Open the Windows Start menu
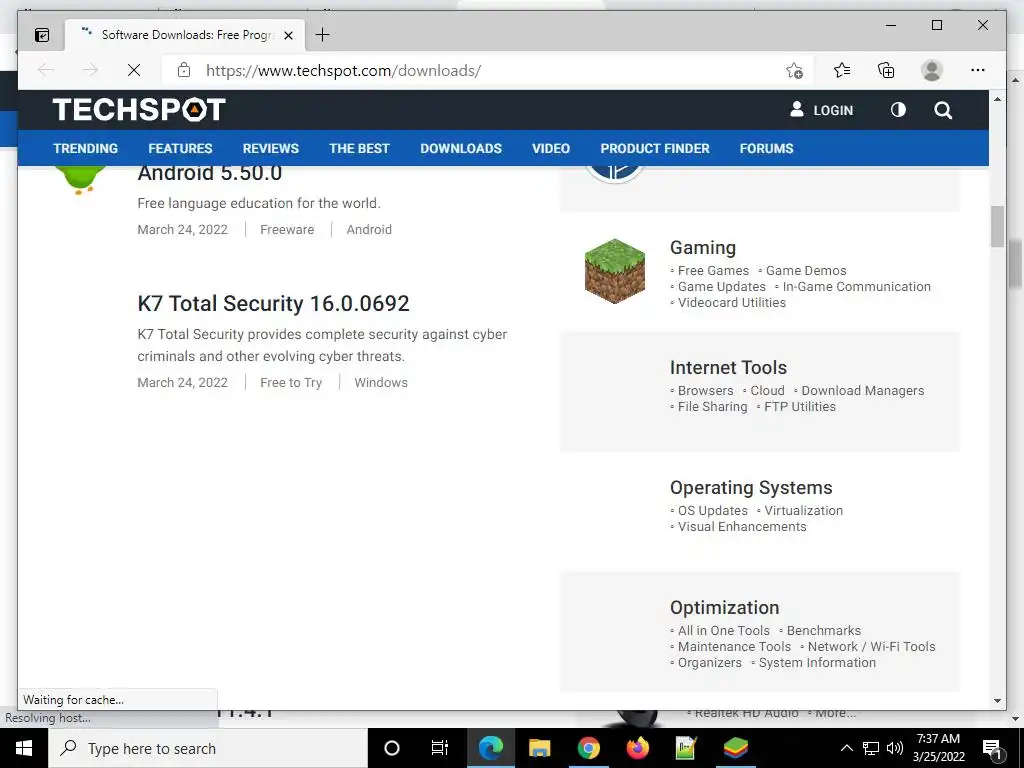 [x=24, y=748]
